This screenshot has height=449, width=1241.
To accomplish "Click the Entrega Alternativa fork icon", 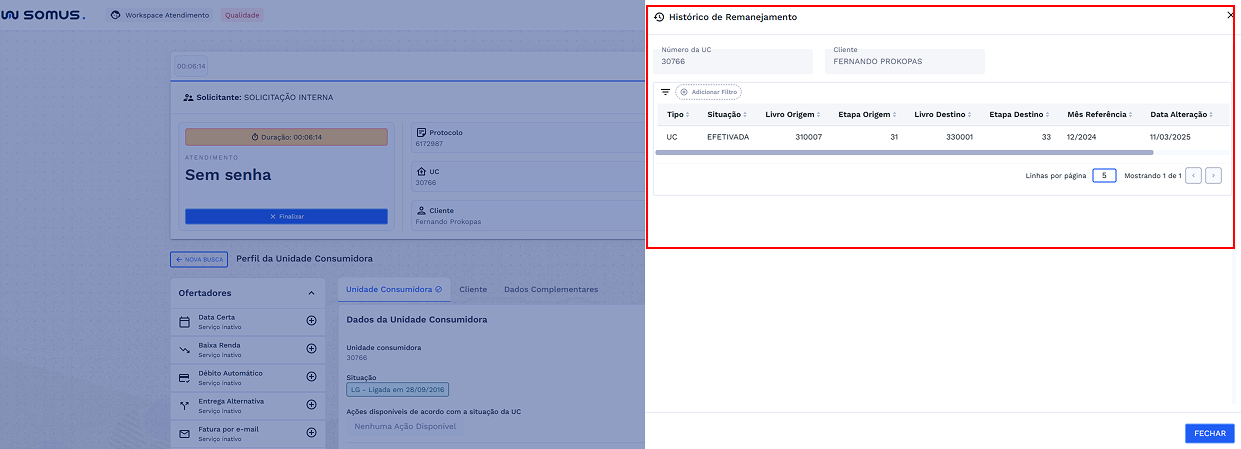I will 184,406.
